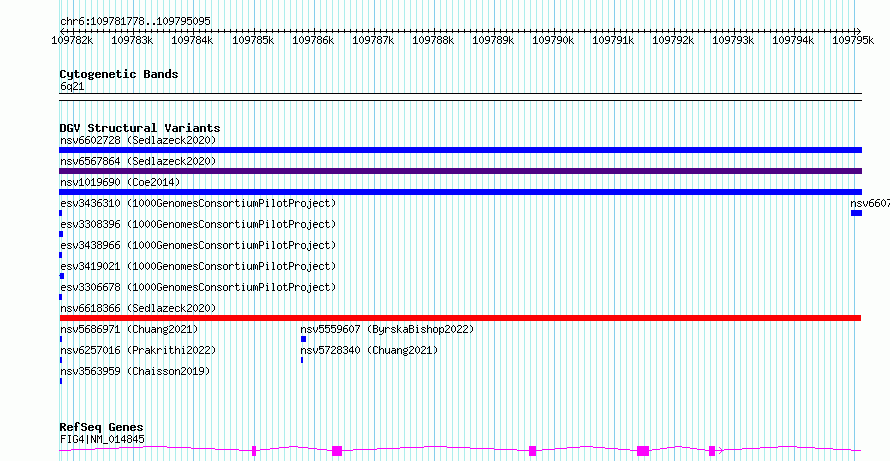
Task: Click the 109788k ruler label
Action: 434,40
